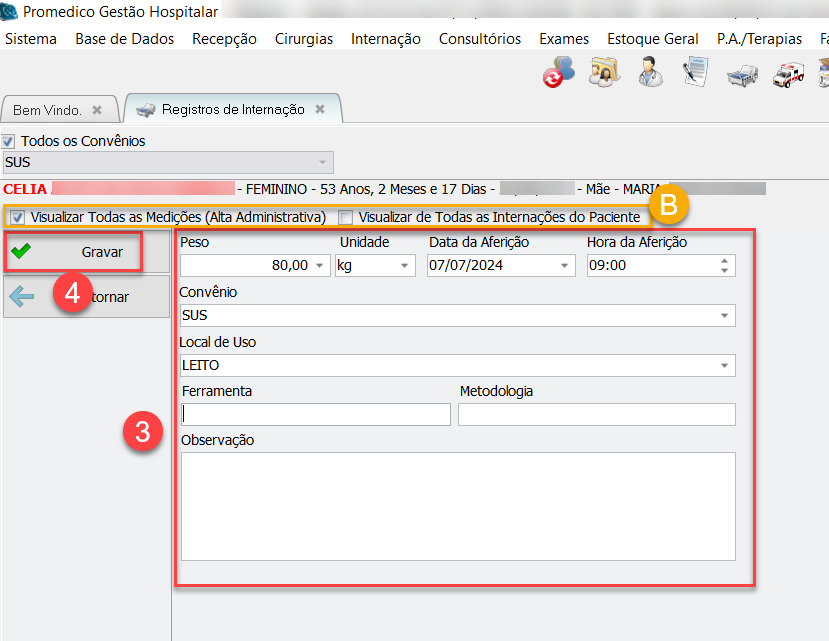
Task: Expand the Local de Uso dropdown
Action: pos(724,366)
